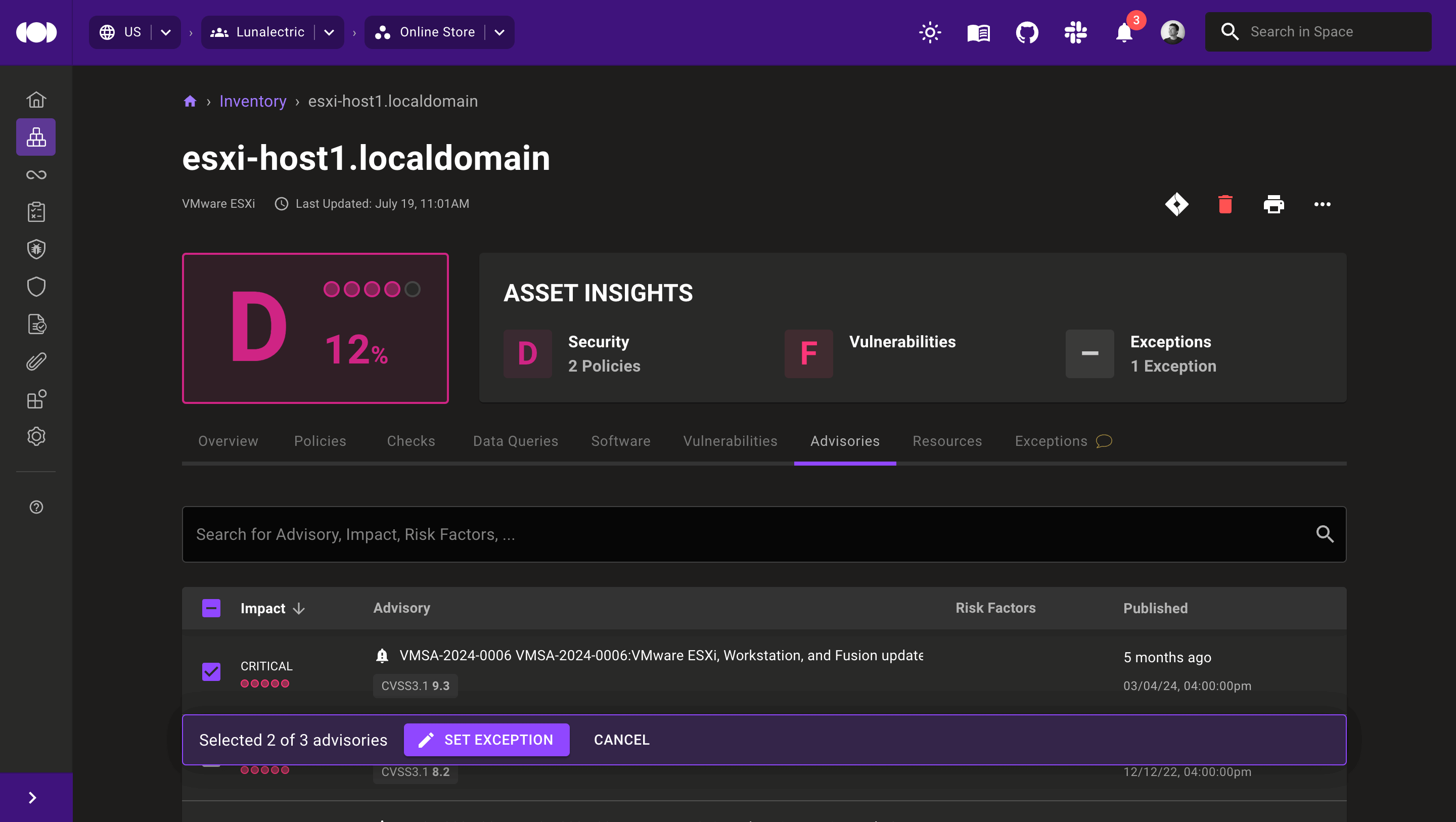Switch to the Vulnerabilities tab
Screen dimensions: 1456x822
[730, 441]
